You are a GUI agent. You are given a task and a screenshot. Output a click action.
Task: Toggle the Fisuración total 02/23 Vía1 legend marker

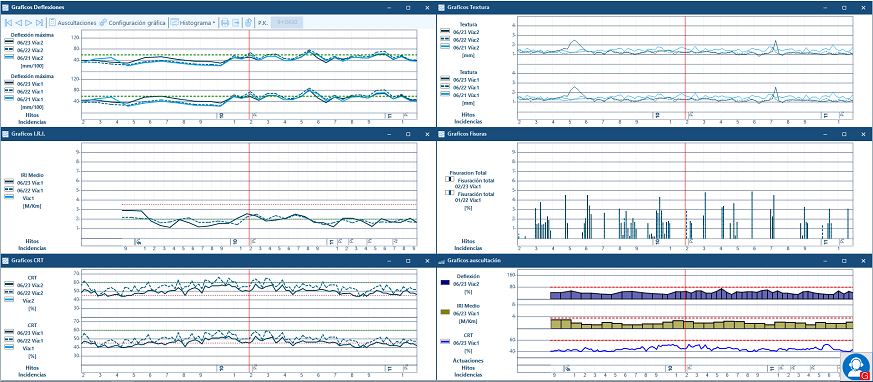pyautogui.click(x=449, y=180)
